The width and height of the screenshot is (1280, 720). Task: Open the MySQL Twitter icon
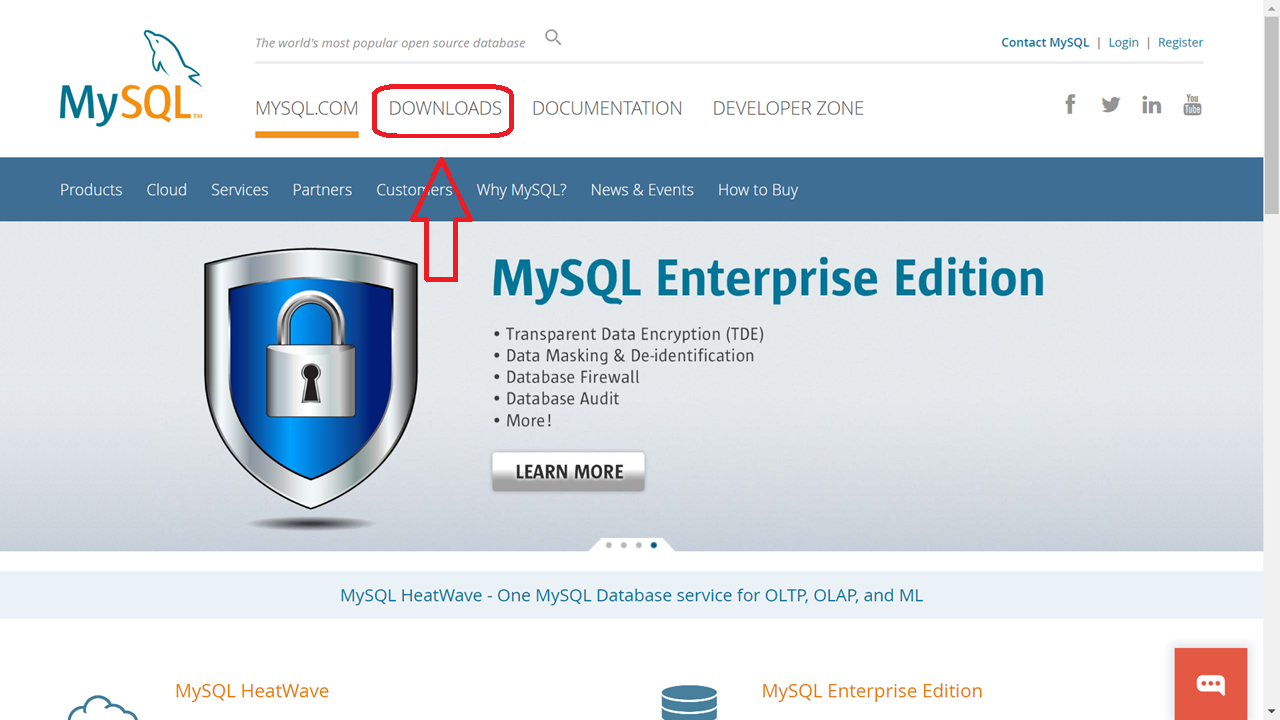(1111, 104)
